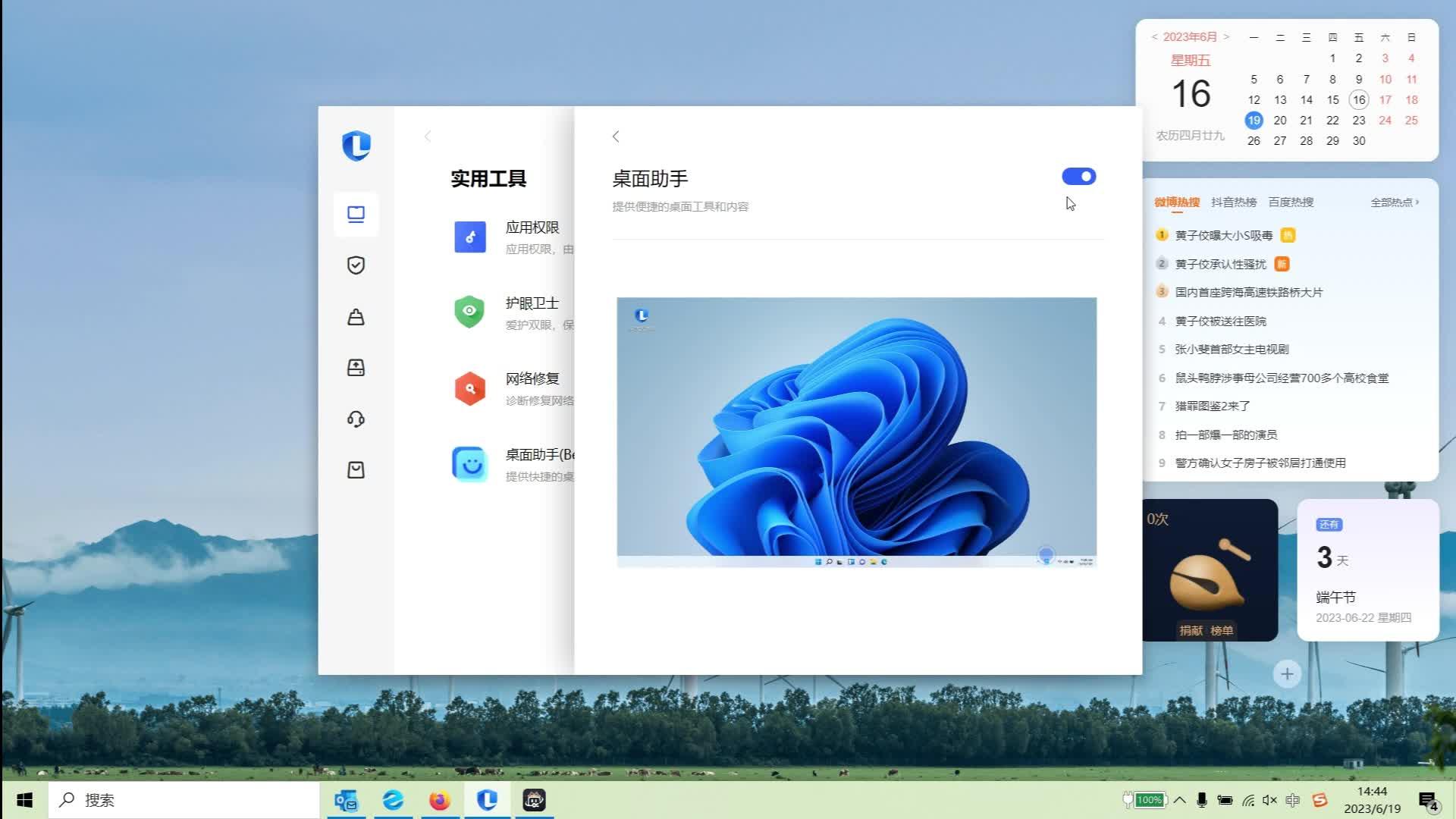
Task: Select 网络修复 list entry title
Action: tap(532, 378)
